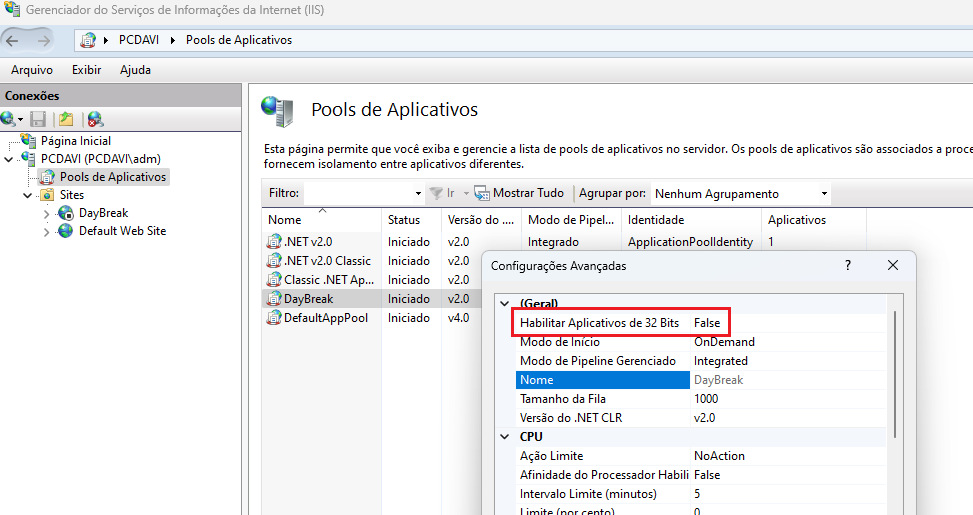
Task: Click the Filtro text input field
Action: click(x=357, y=194)
